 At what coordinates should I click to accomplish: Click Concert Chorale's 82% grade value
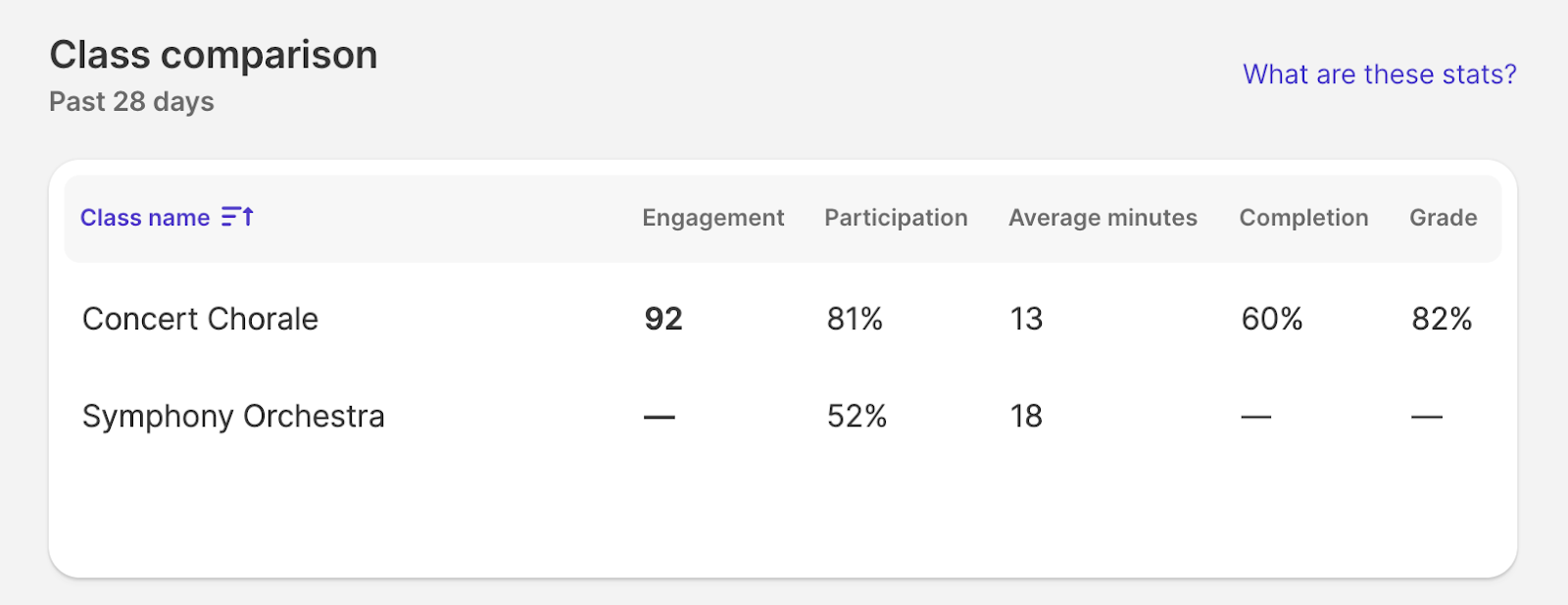[x=1442, y=319]
